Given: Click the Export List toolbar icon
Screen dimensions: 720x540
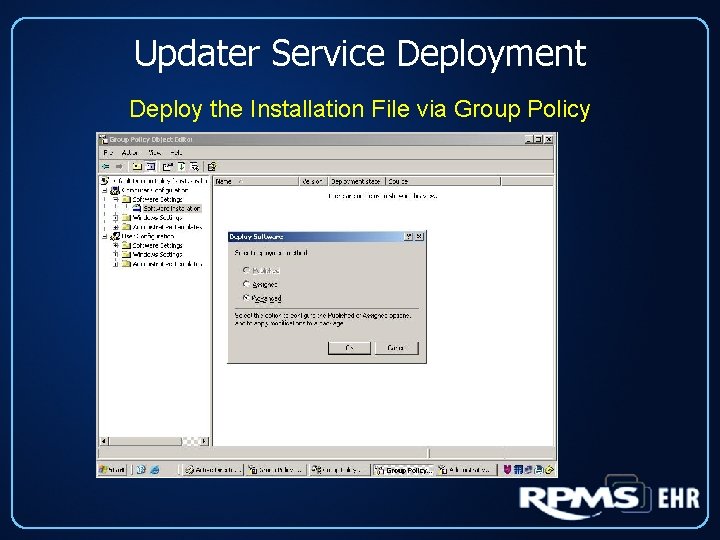Looking at the screenshot, I should pyautogui.click(x=195, y=166).
